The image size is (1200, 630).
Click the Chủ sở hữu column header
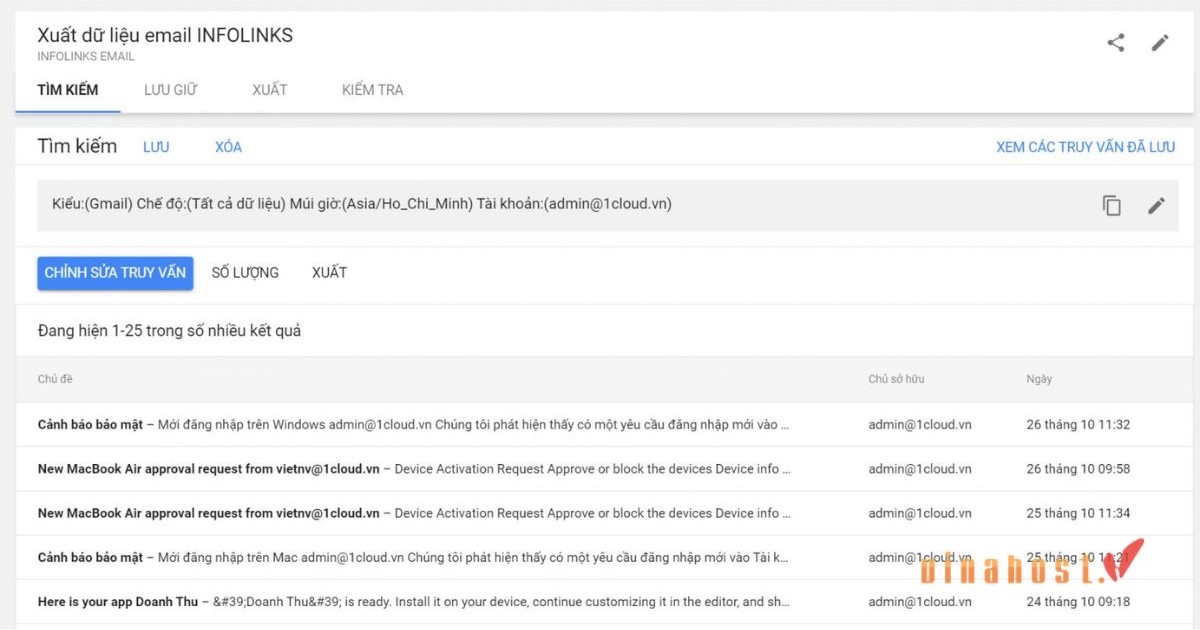tap(896, 379)
